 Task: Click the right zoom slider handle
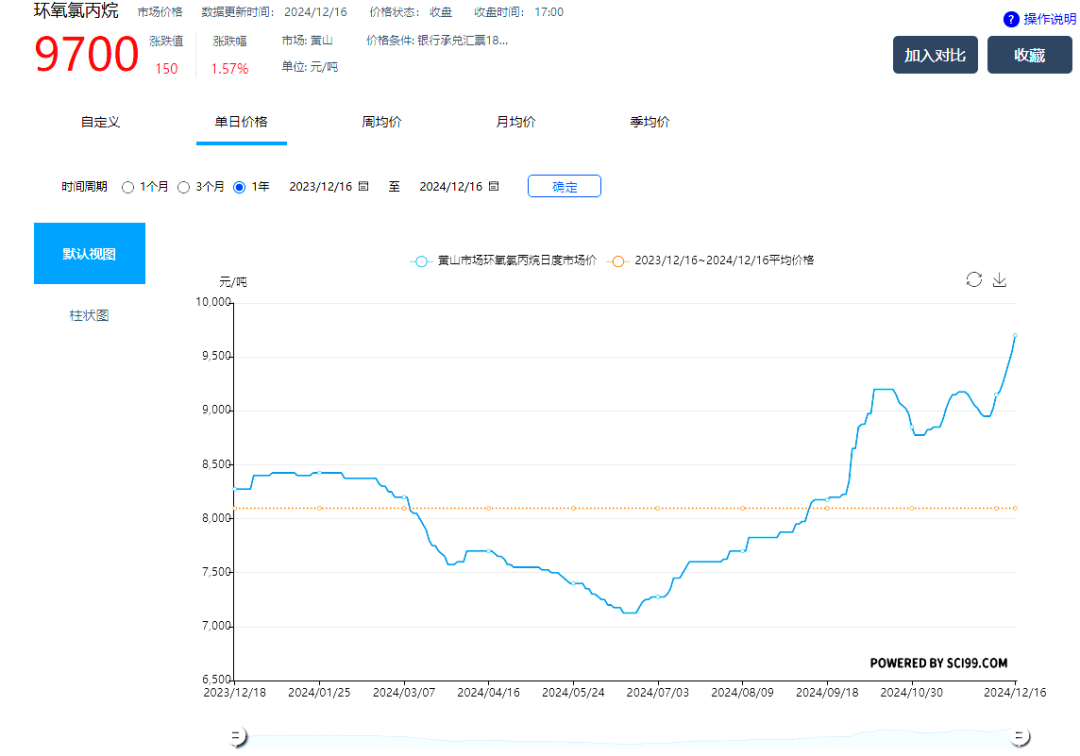1019,737
